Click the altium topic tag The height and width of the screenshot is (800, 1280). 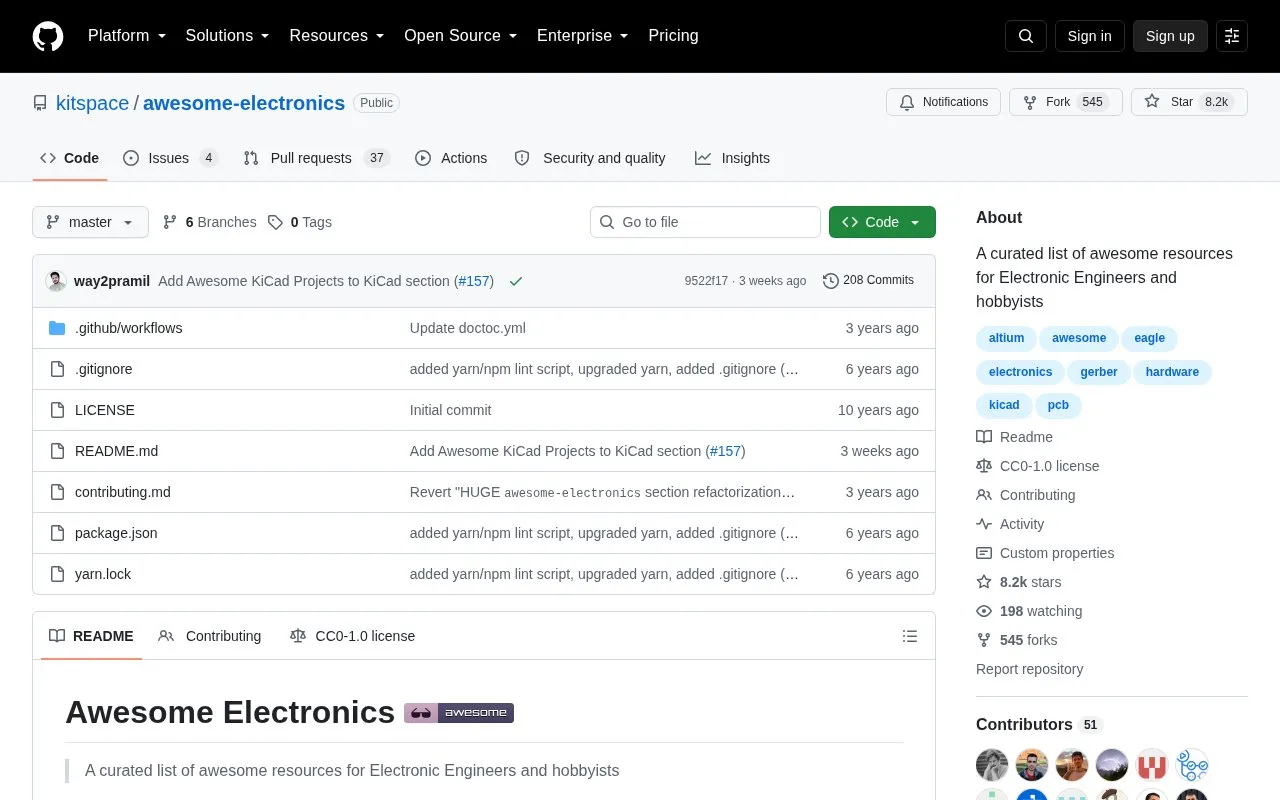pos(1006,338)
